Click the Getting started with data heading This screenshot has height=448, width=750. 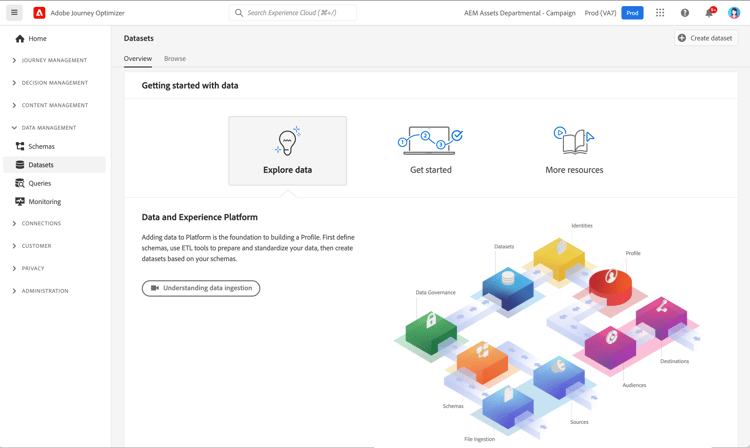190,86
